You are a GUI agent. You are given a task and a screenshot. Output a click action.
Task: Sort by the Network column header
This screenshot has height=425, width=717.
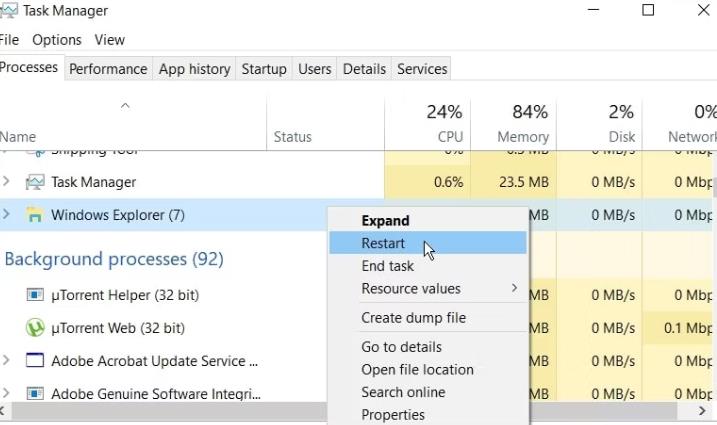click(x=680, y=124)
